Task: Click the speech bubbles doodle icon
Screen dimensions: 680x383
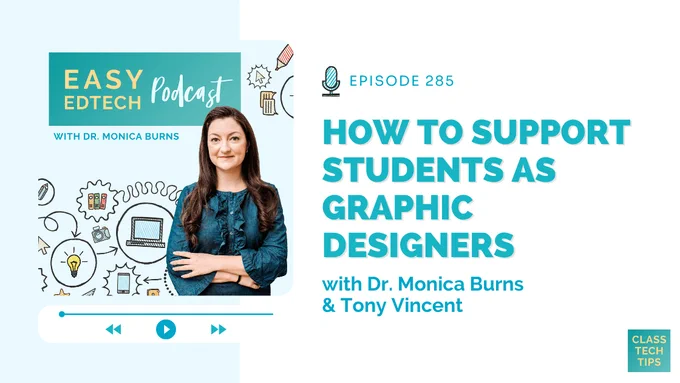Action: (268, 103)
